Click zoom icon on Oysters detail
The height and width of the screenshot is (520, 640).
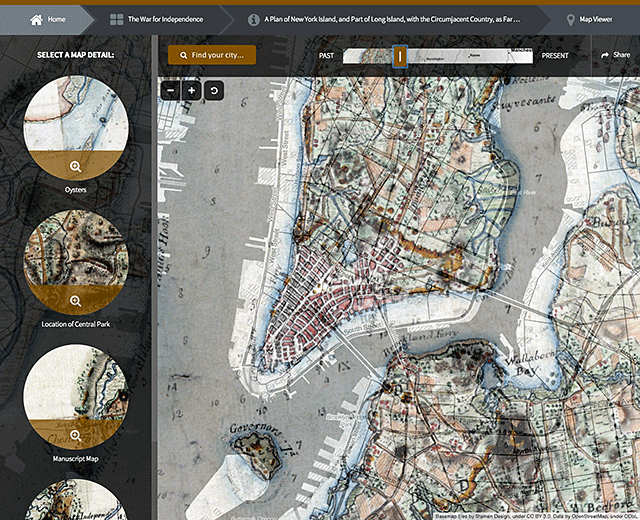(x=76, y=167)
